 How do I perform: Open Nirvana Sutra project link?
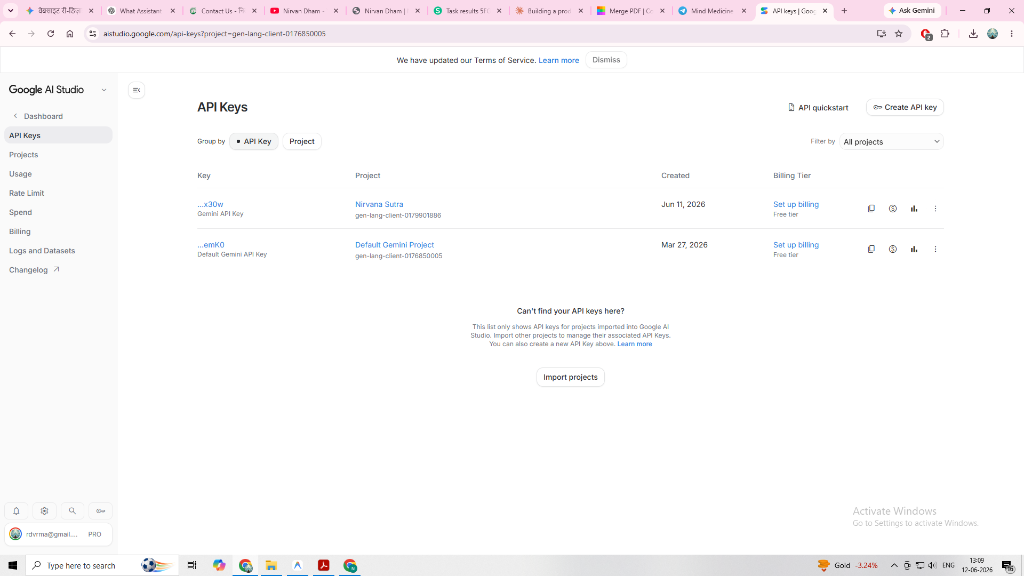point(379,204)
